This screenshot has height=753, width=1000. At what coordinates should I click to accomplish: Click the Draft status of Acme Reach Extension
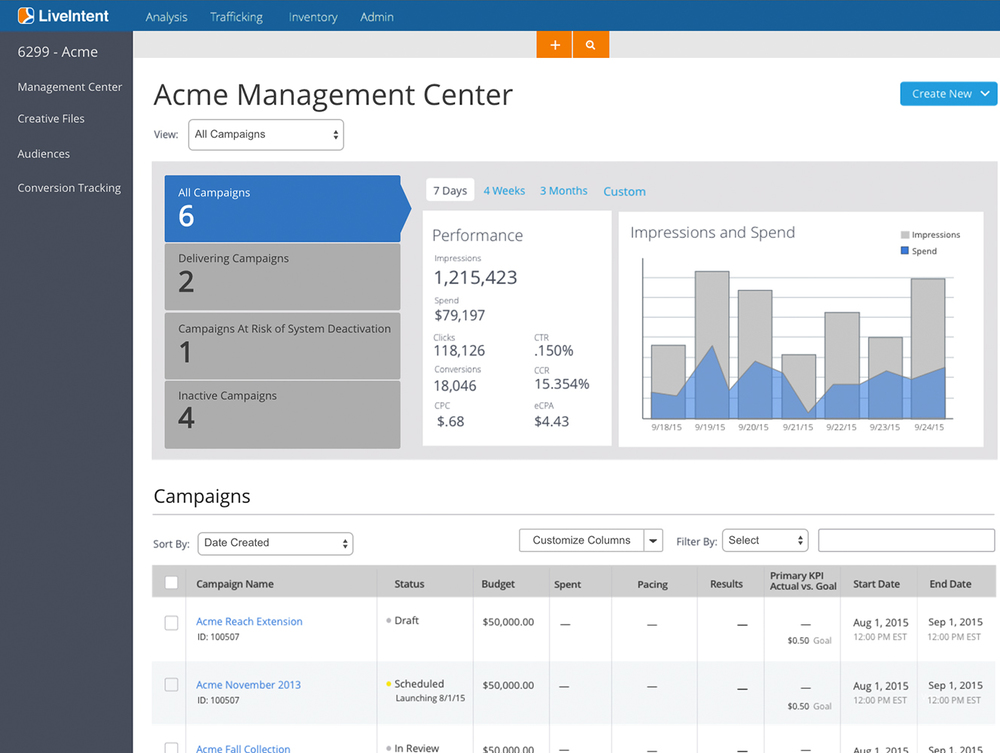[x=406, y=620]
